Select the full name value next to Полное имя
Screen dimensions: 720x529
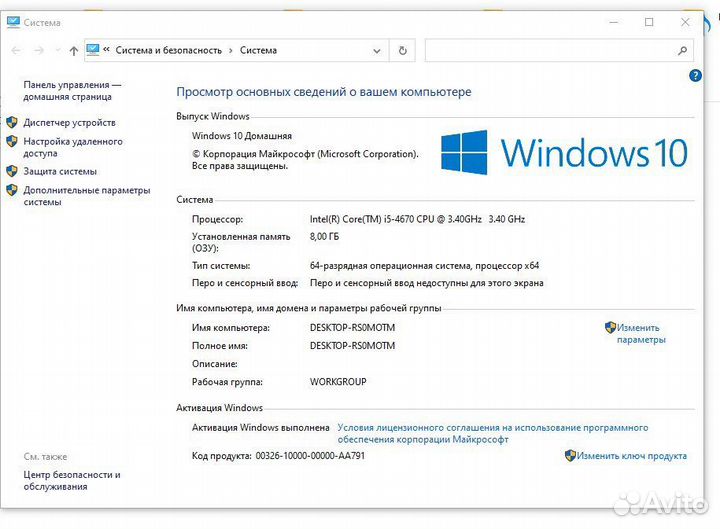[x=352, y=345]
